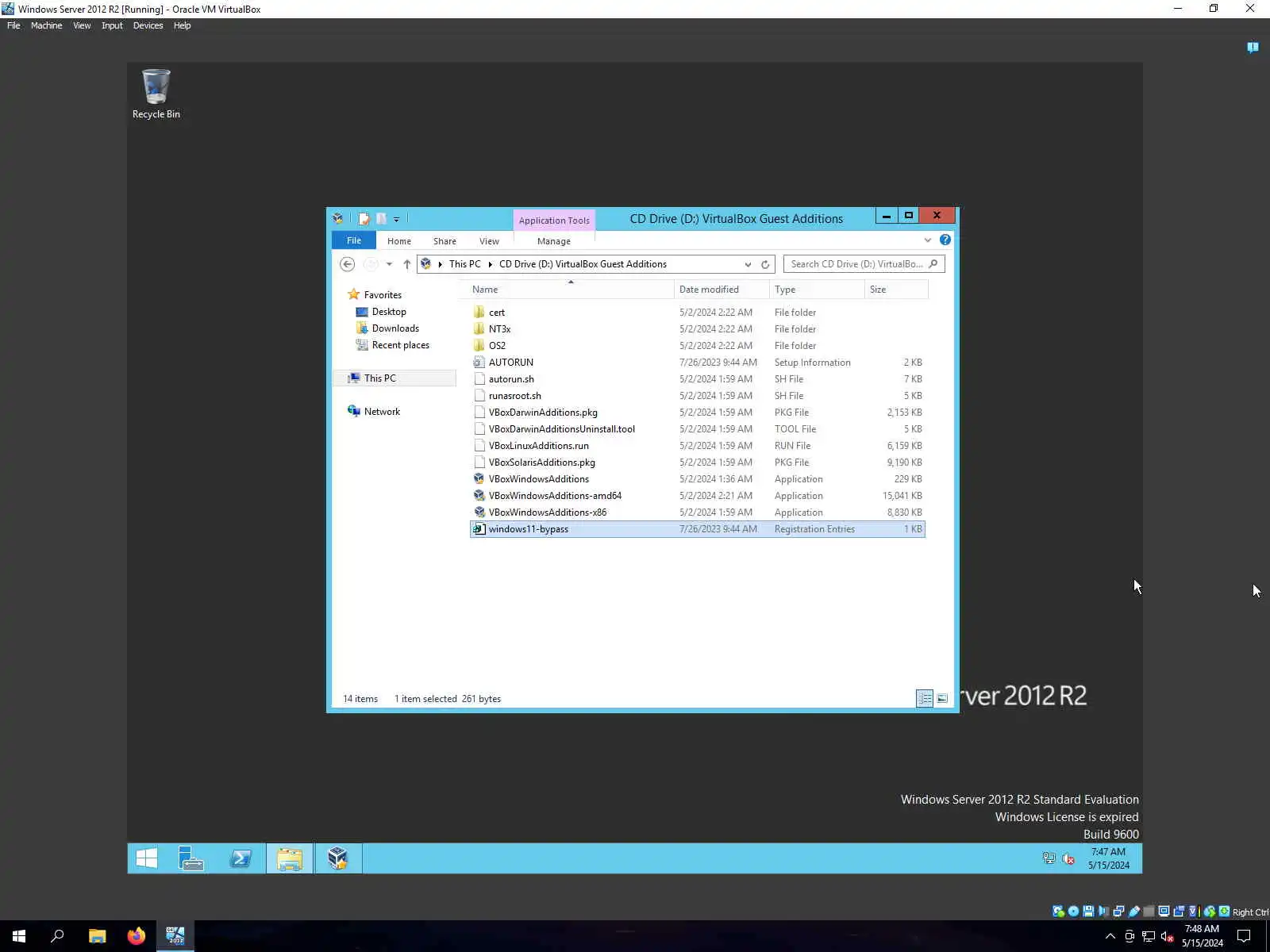Select the VBoxLinuxAdditions.run file
The image size is (1270, 952).
[698, 446]
